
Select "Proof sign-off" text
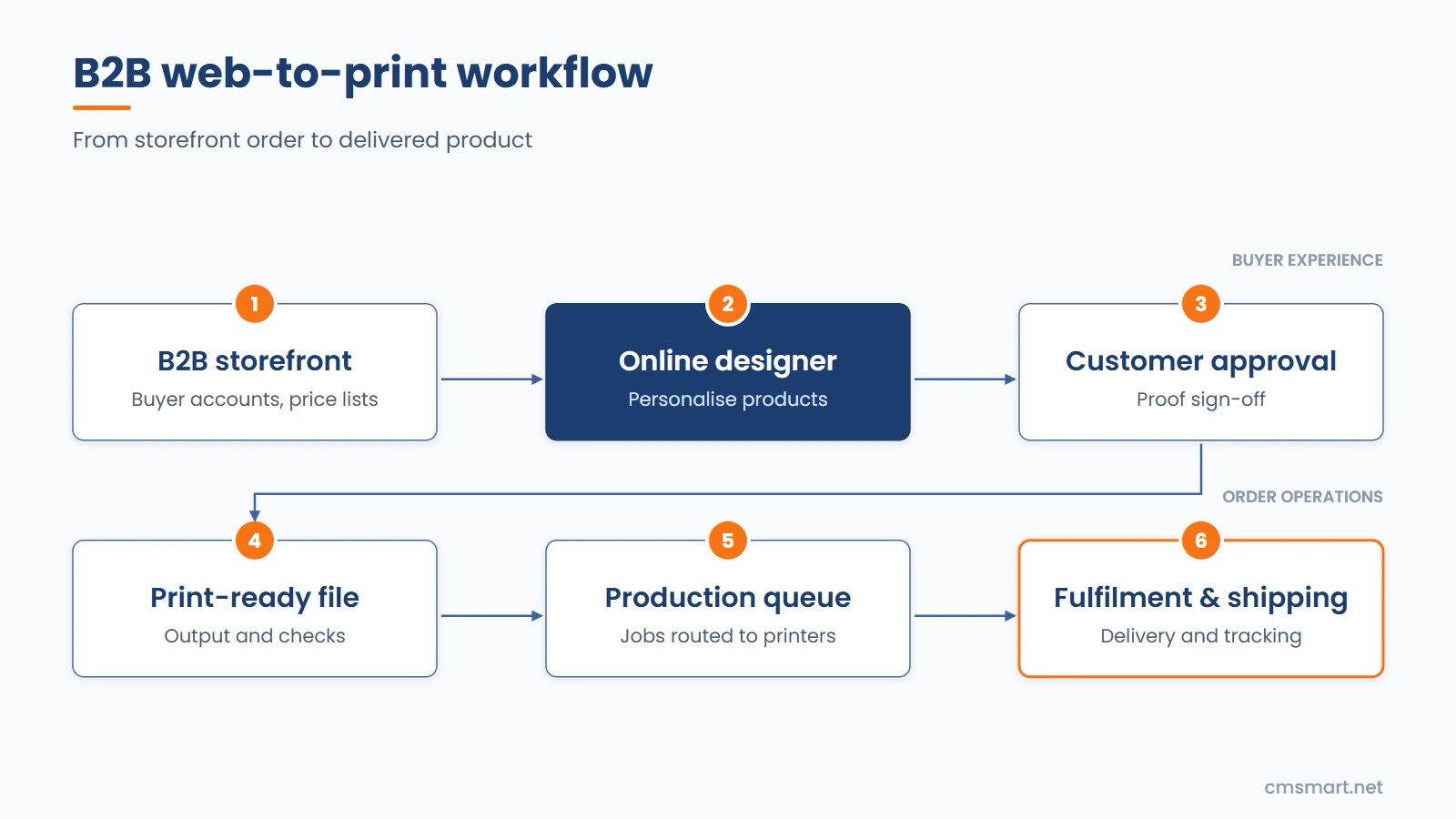click(1201, 399)
